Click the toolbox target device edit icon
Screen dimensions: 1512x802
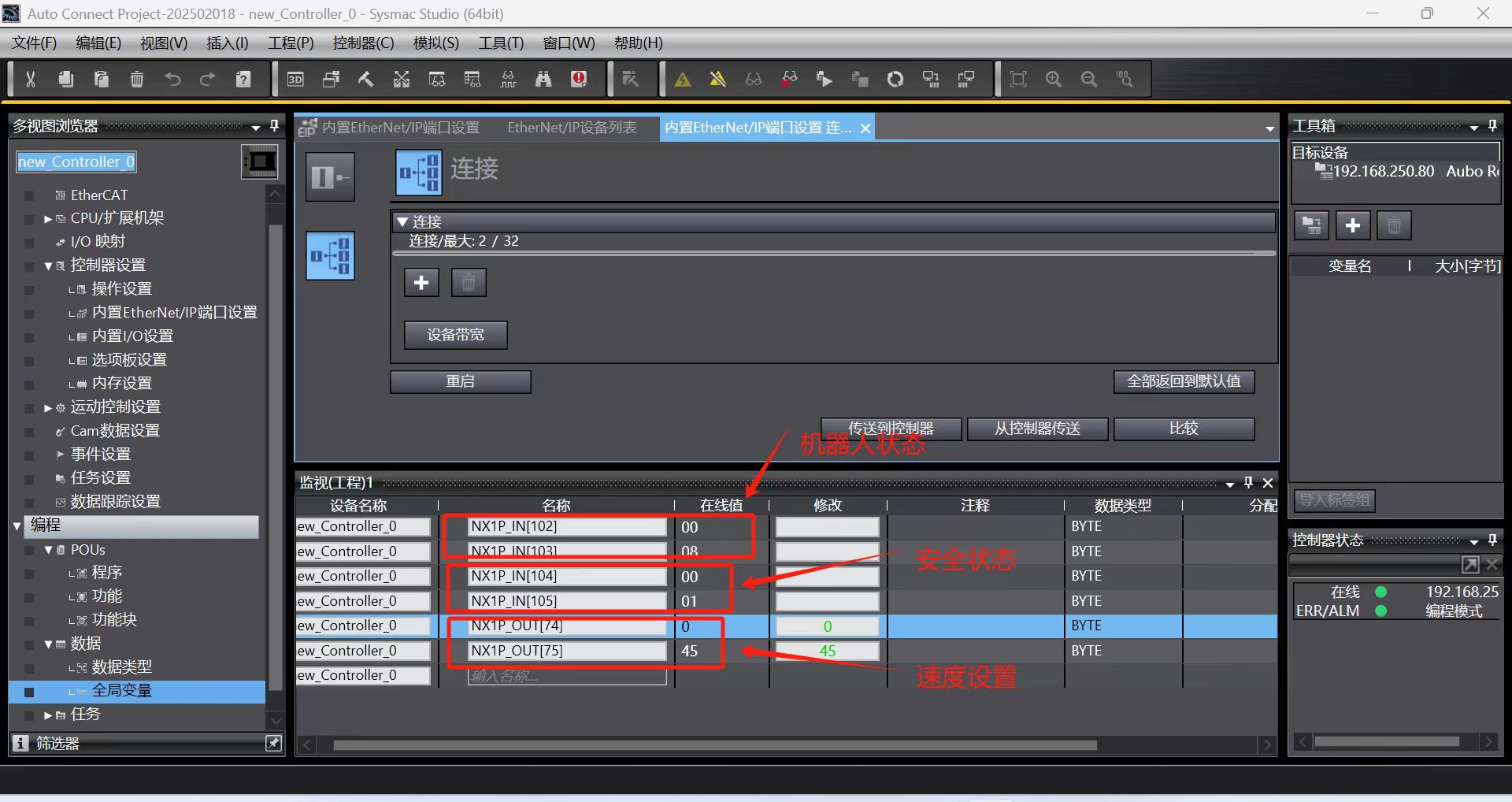[1312, 225]
